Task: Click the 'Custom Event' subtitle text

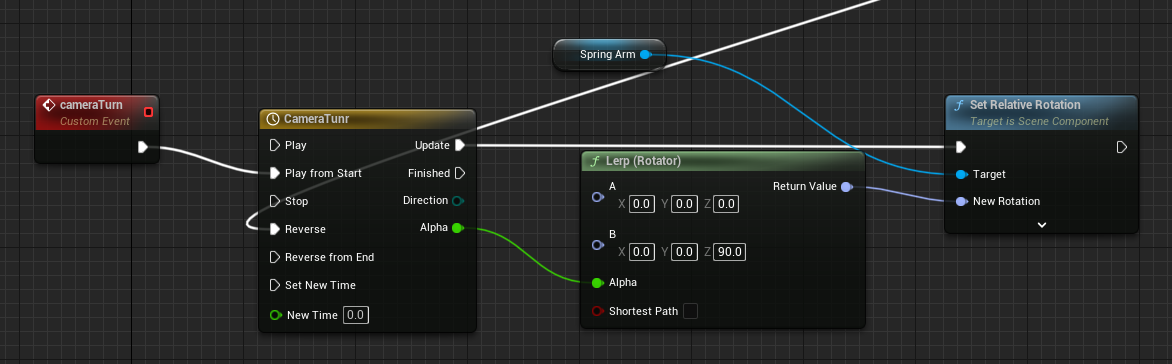Action: click(95, 121)
